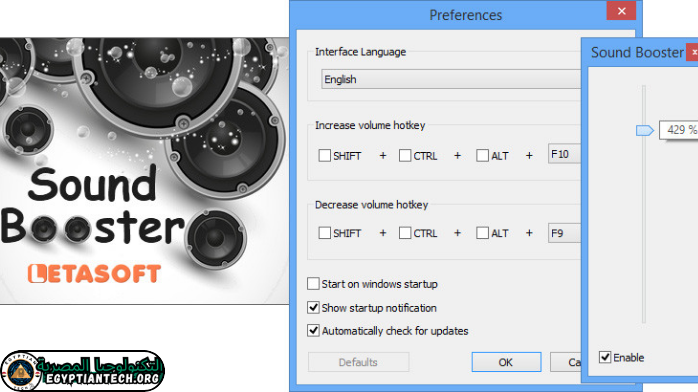Tick ALT for the decrease volume hotkey

coord(482,233)
